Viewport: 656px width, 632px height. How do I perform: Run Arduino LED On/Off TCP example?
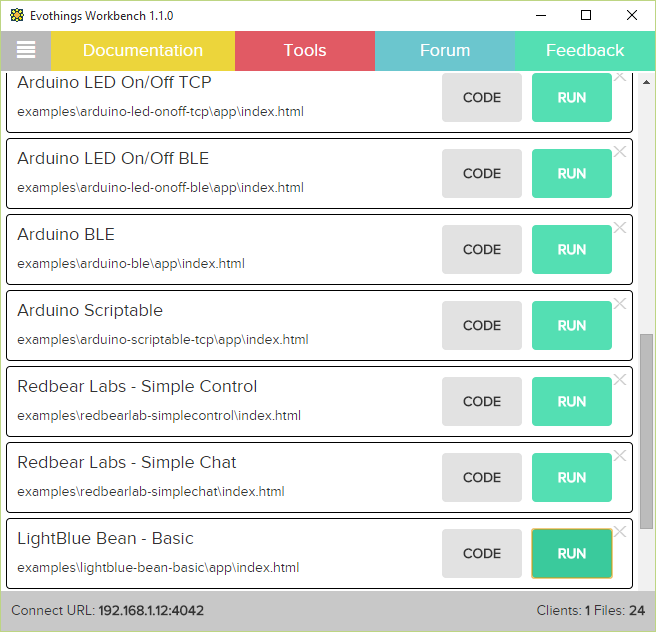coord(572,97)
